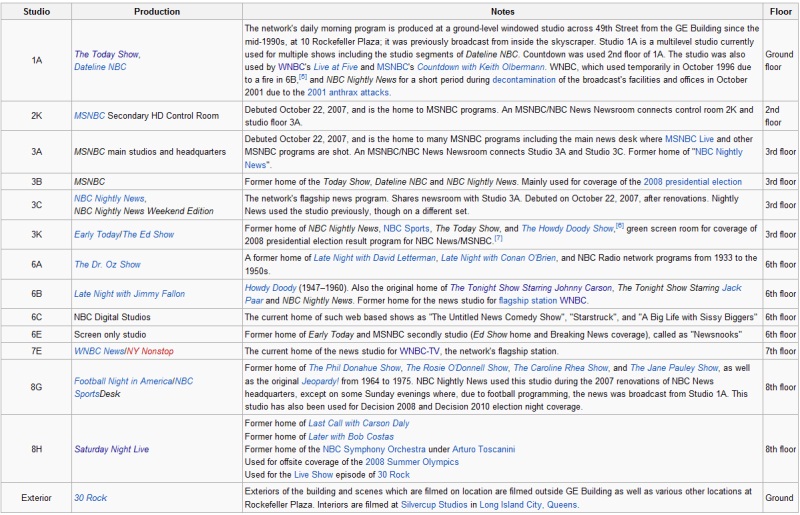Click the Production column header
Image resolution: width=800 pixels, height=515 pixels.
(157, 11)
